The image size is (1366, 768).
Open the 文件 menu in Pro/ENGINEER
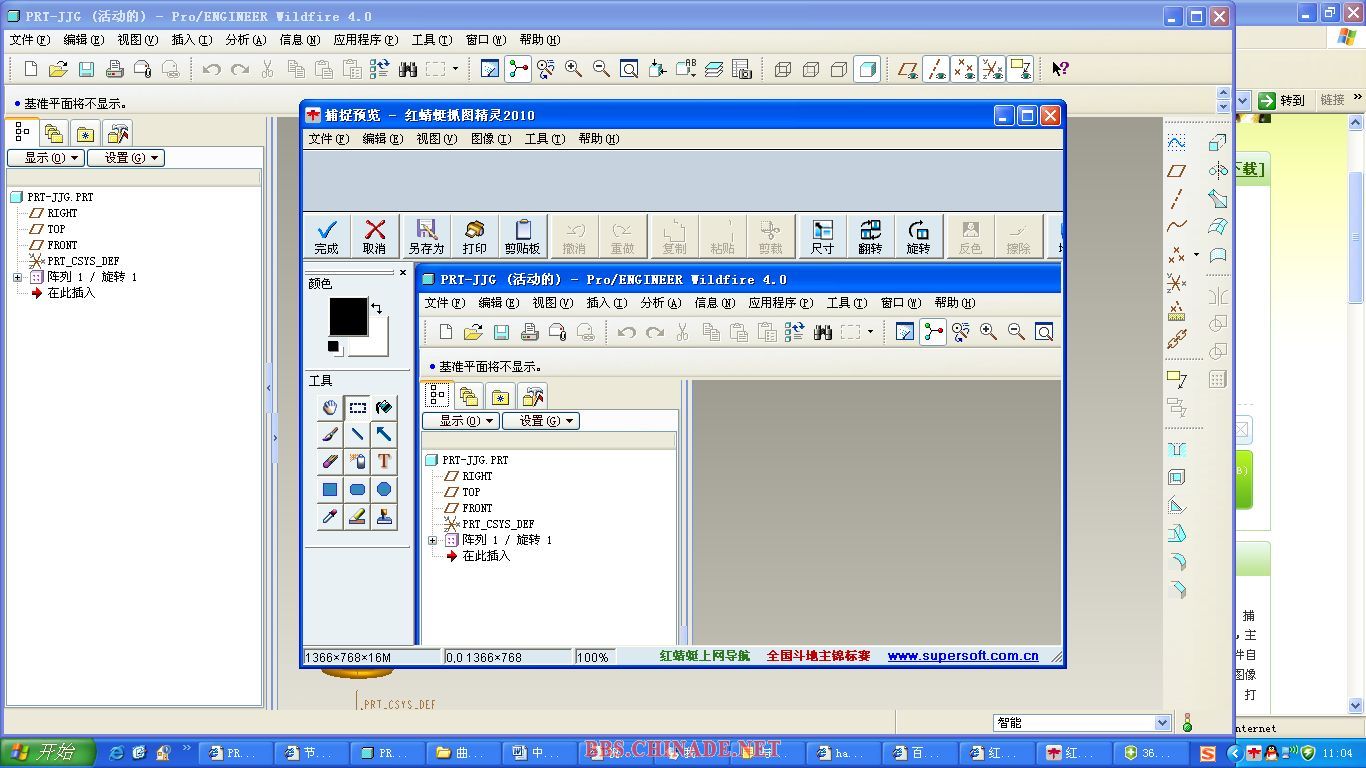coord(29,40)
